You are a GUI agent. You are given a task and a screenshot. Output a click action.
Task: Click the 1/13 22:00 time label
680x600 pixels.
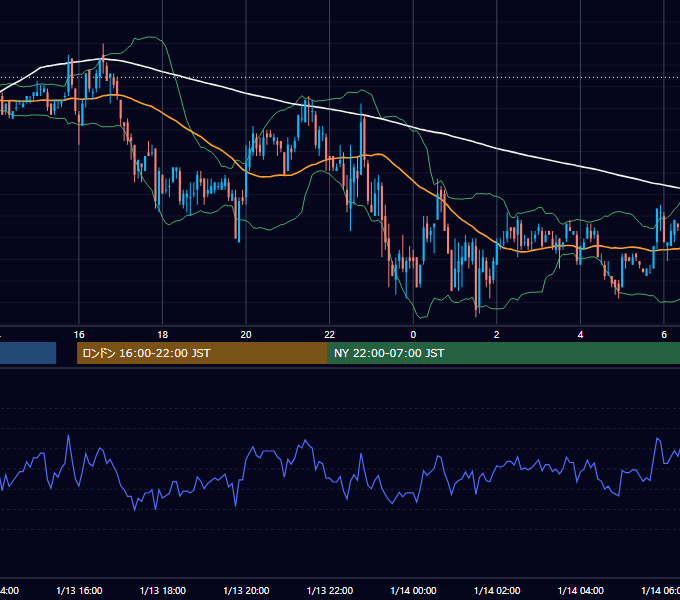(330, 590)
